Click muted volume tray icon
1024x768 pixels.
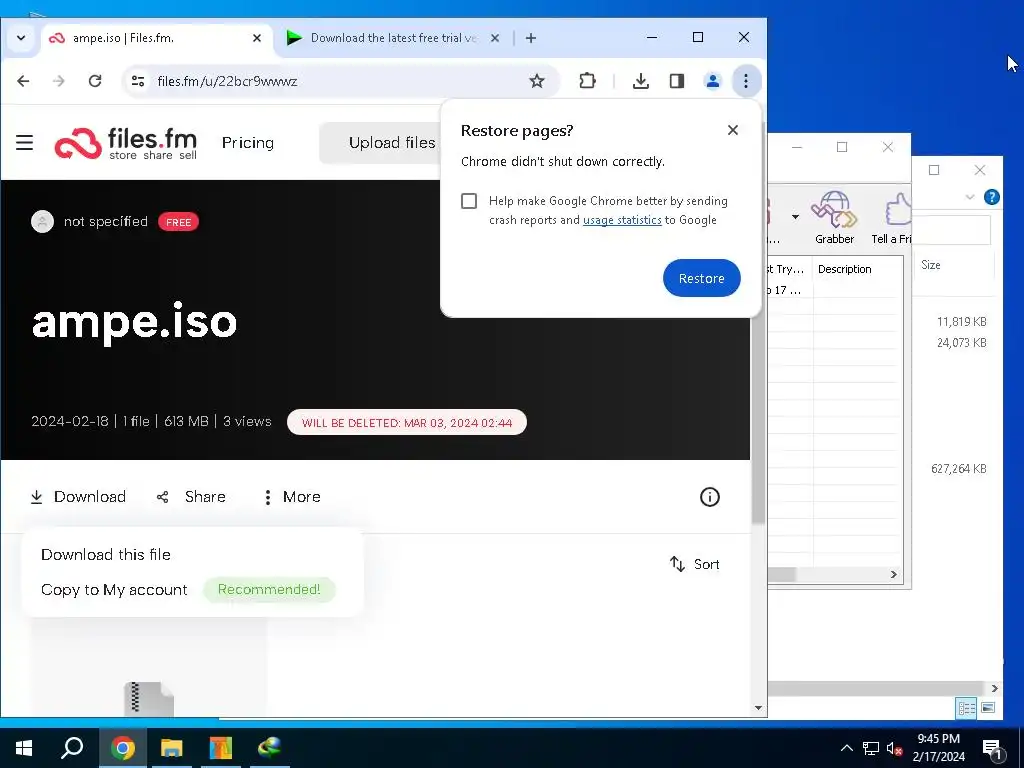[x=894, y=749]
